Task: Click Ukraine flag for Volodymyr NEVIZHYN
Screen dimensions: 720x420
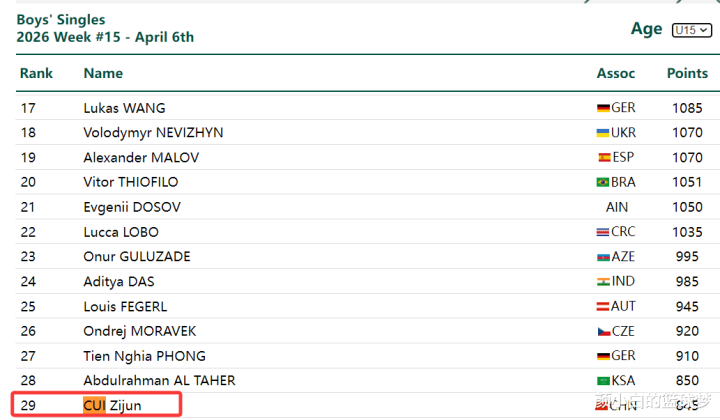Action: pyautogui.click(x=603, y=133)
